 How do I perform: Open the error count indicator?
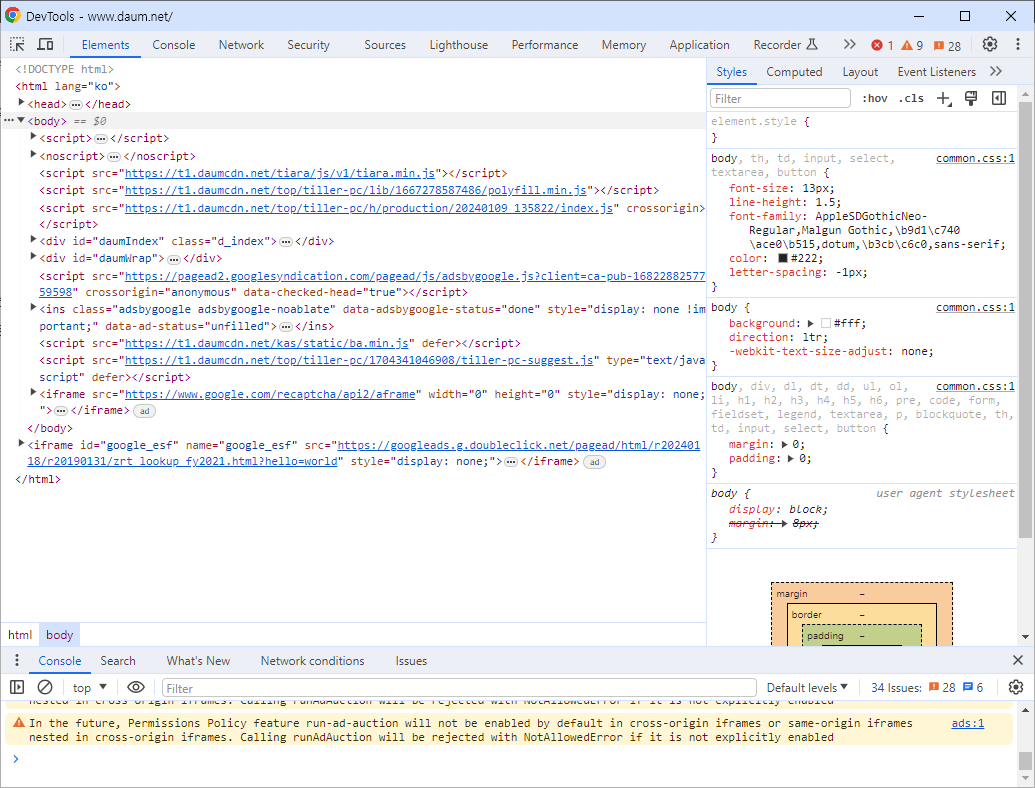click(882, 45)
